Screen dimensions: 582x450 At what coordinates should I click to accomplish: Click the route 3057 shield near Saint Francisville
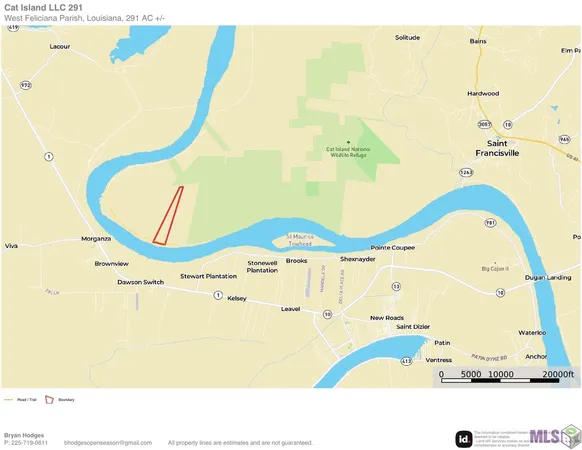pyautogui.click(x=484, y=124)
